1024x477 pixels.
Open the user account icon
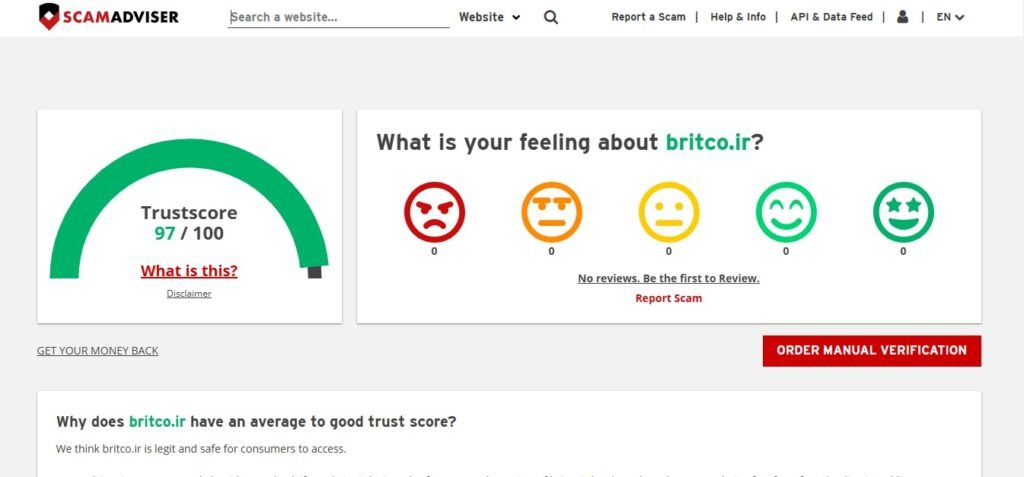(903, 17)
